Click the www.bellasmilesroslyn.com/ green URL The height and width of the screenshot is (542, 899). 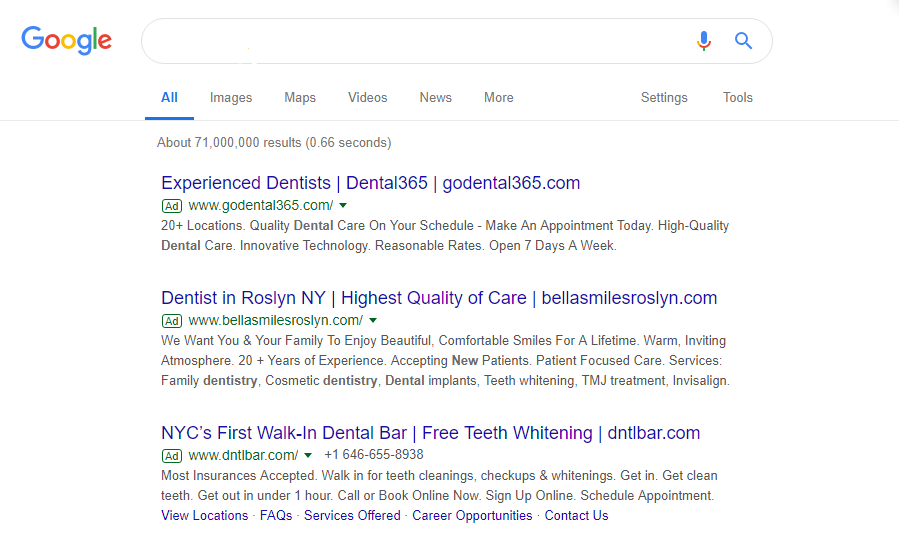276,321
